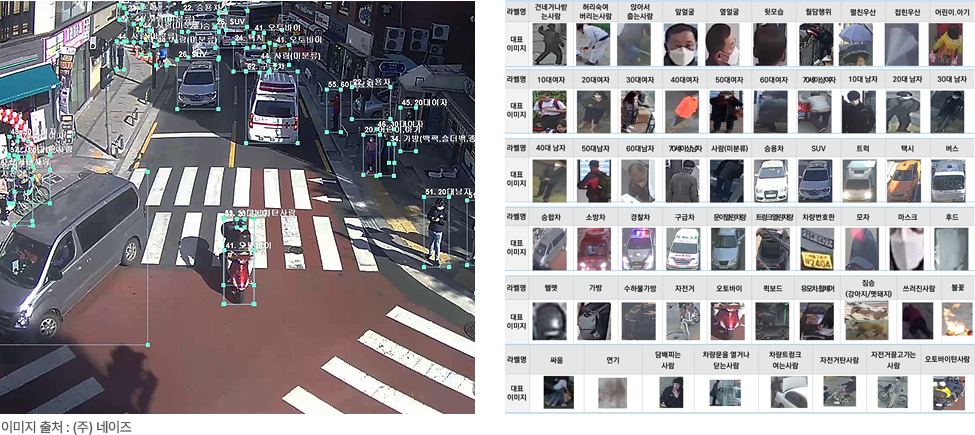Select the pedestrian box labeled 51 on sidewalk
The width and height of the screenshot is (975, 435).
437,226
